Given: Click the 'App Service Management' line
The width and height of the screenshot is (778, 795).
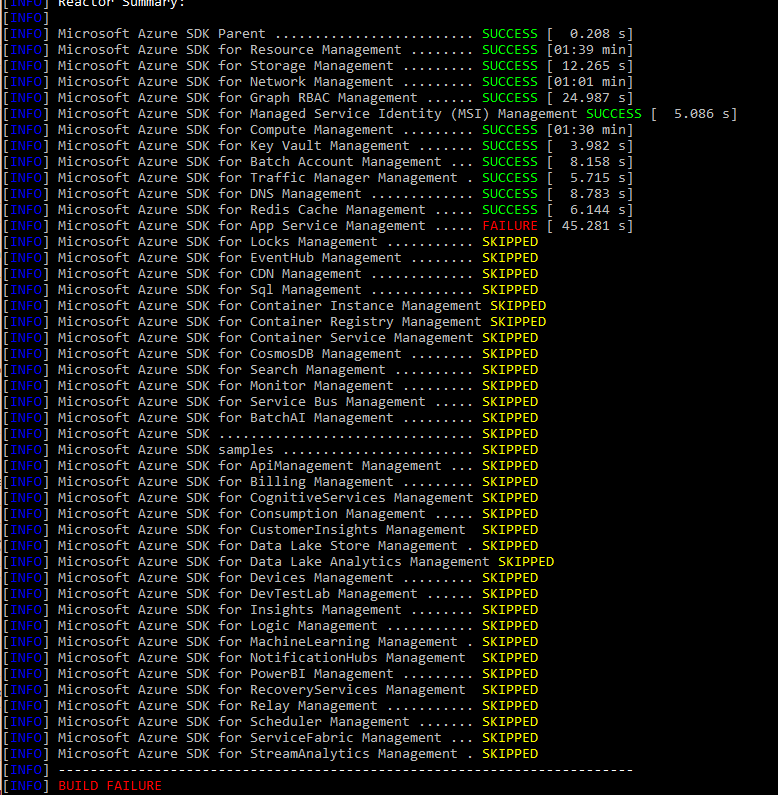Looking at the screenshot, I should coord(318,226).
